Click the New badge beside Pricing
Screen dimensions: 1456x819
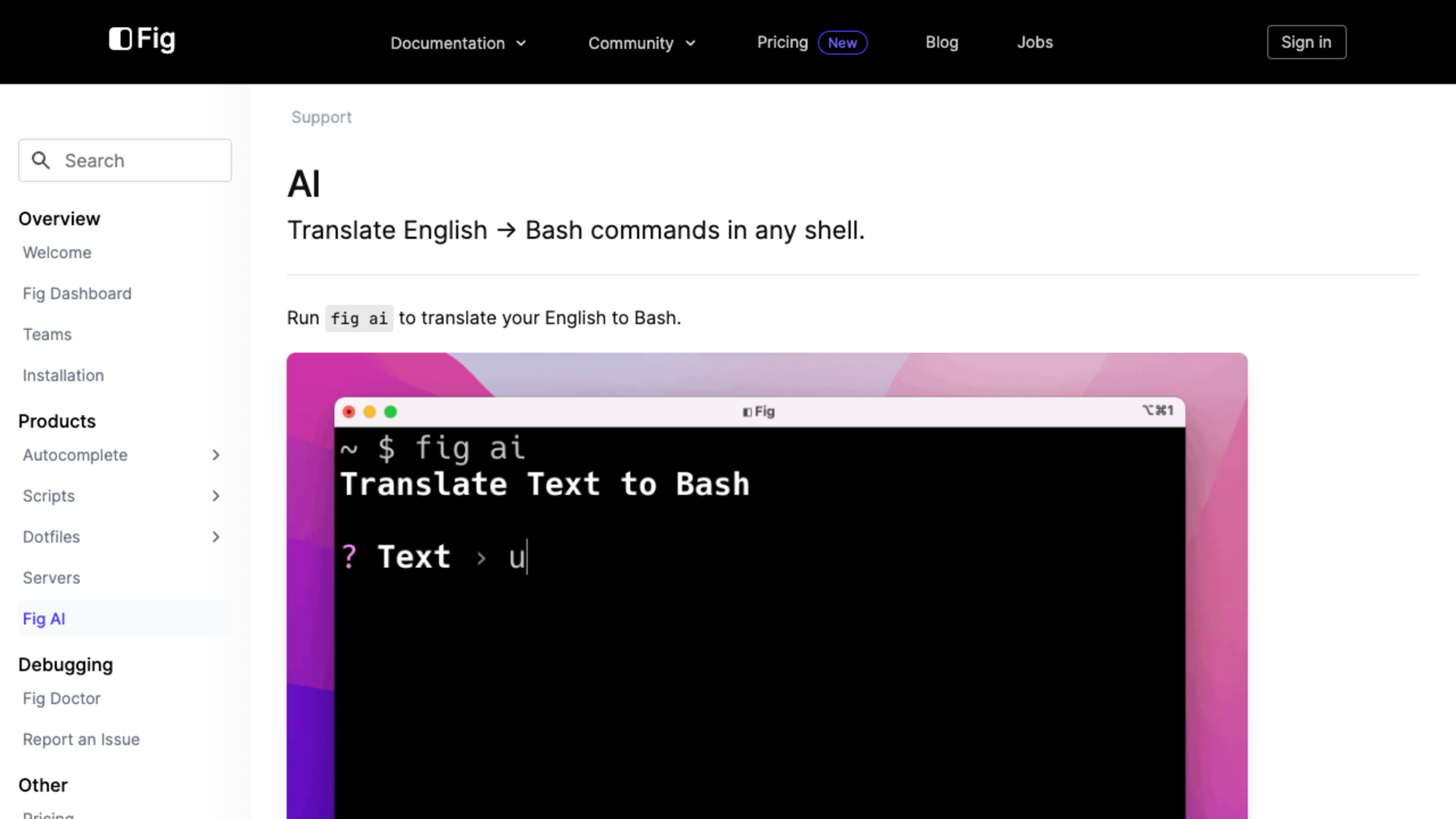(x=842, y=43)
